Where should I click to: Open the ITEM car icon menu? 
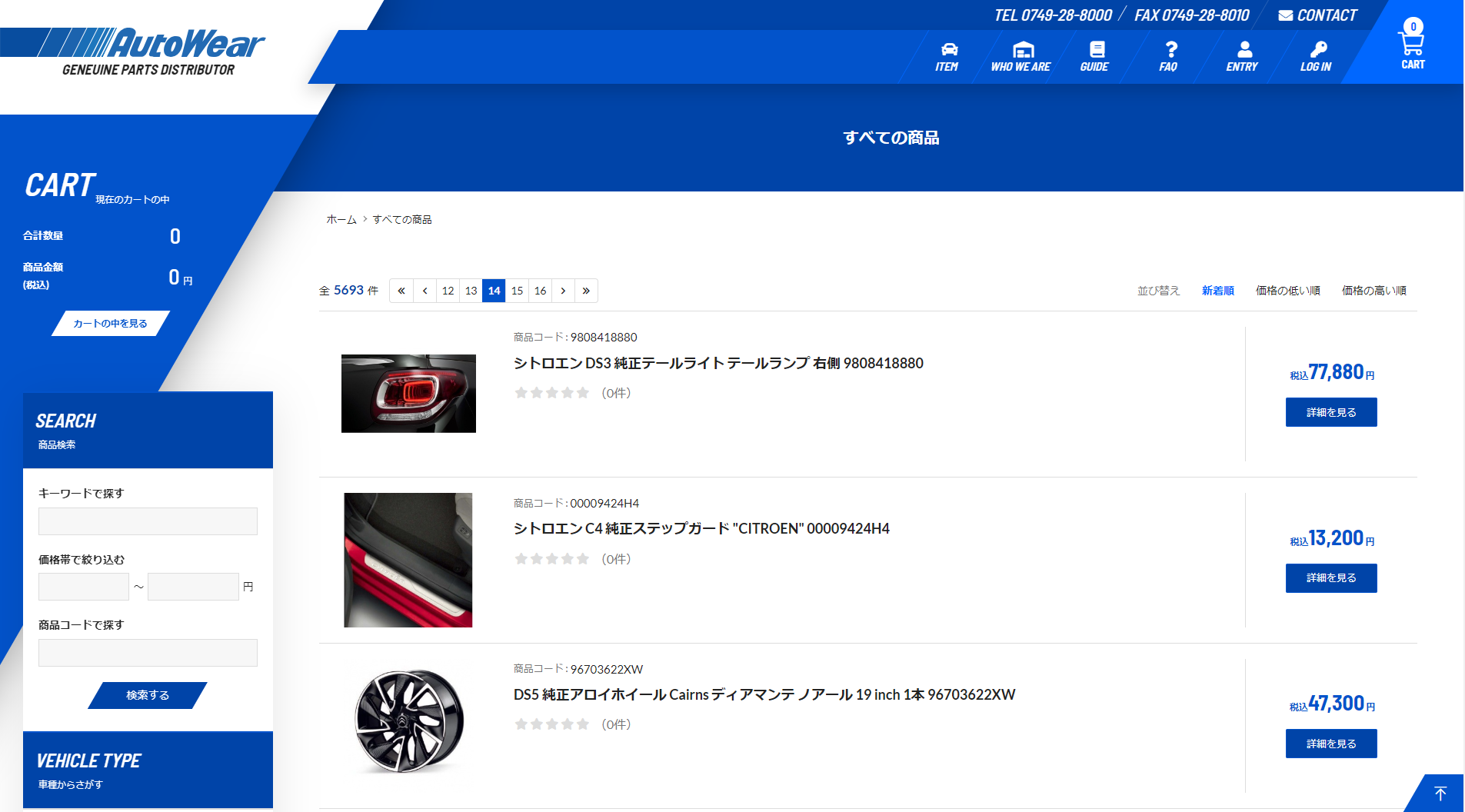(x=947, y=57)
